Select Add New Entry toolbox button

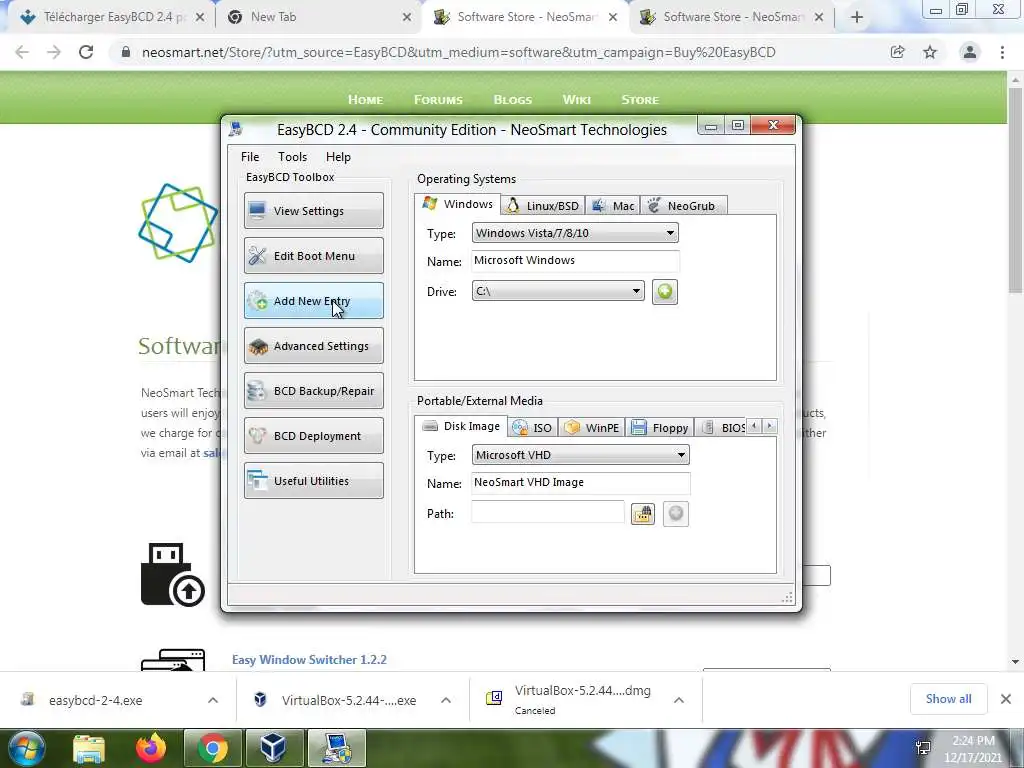pos(313,300)
